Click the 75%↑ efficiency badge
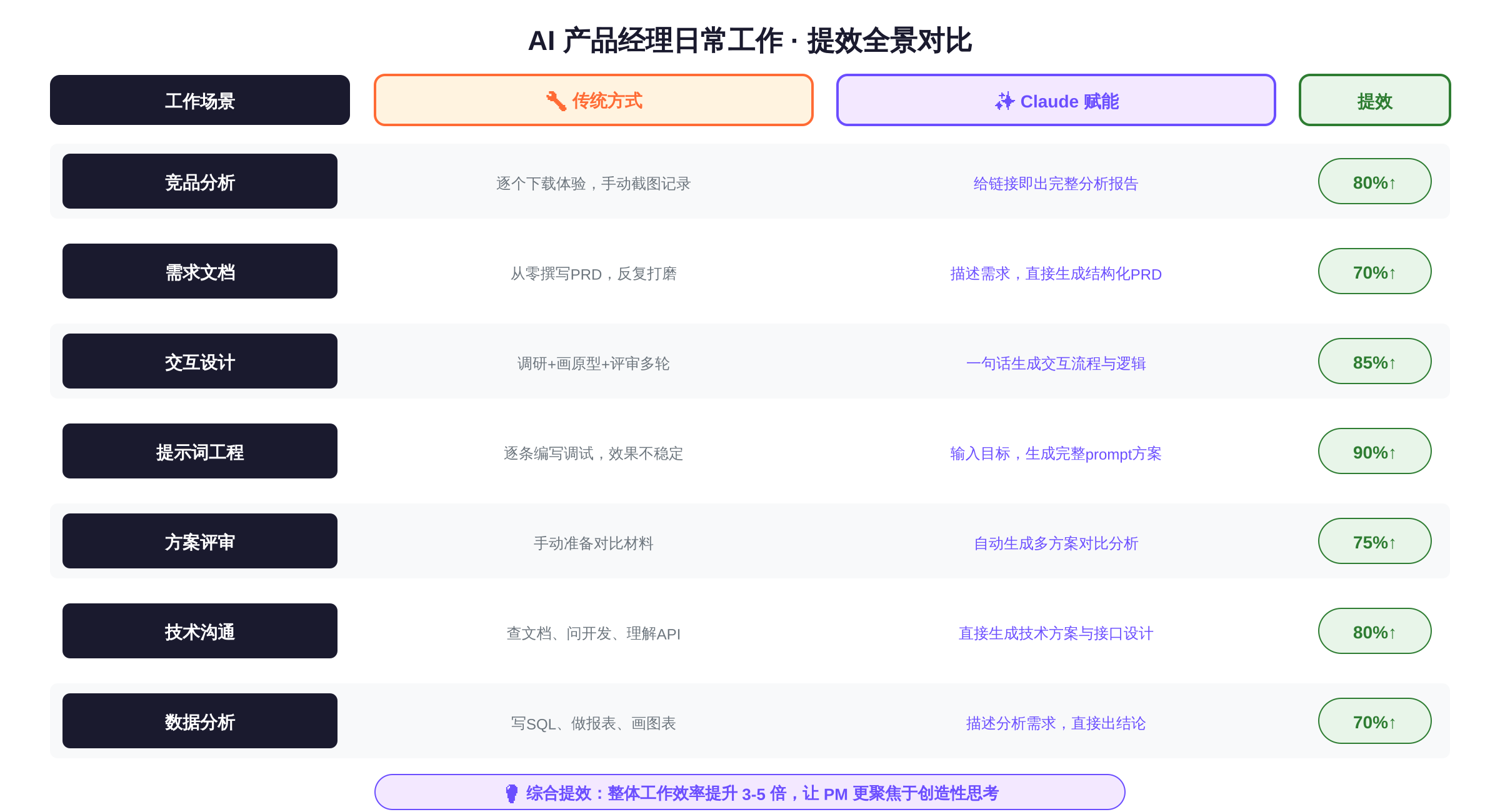The height and width of the screenshot is (812, 1500). click(x=1374, y=541)
